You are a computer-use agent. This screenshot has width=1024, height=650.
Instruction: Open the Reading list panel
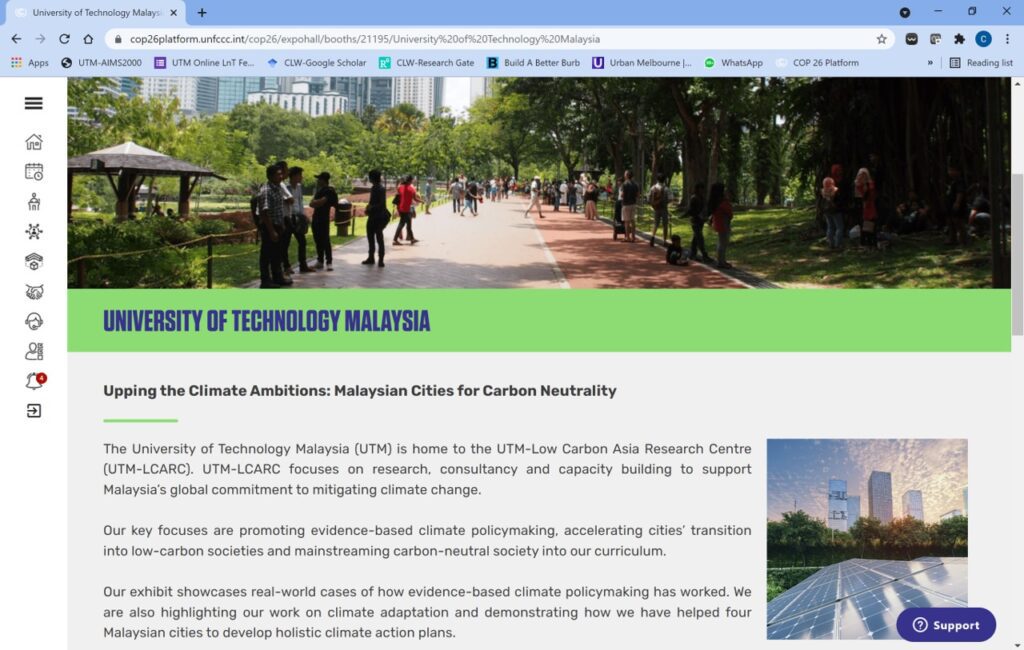(981, 63)
